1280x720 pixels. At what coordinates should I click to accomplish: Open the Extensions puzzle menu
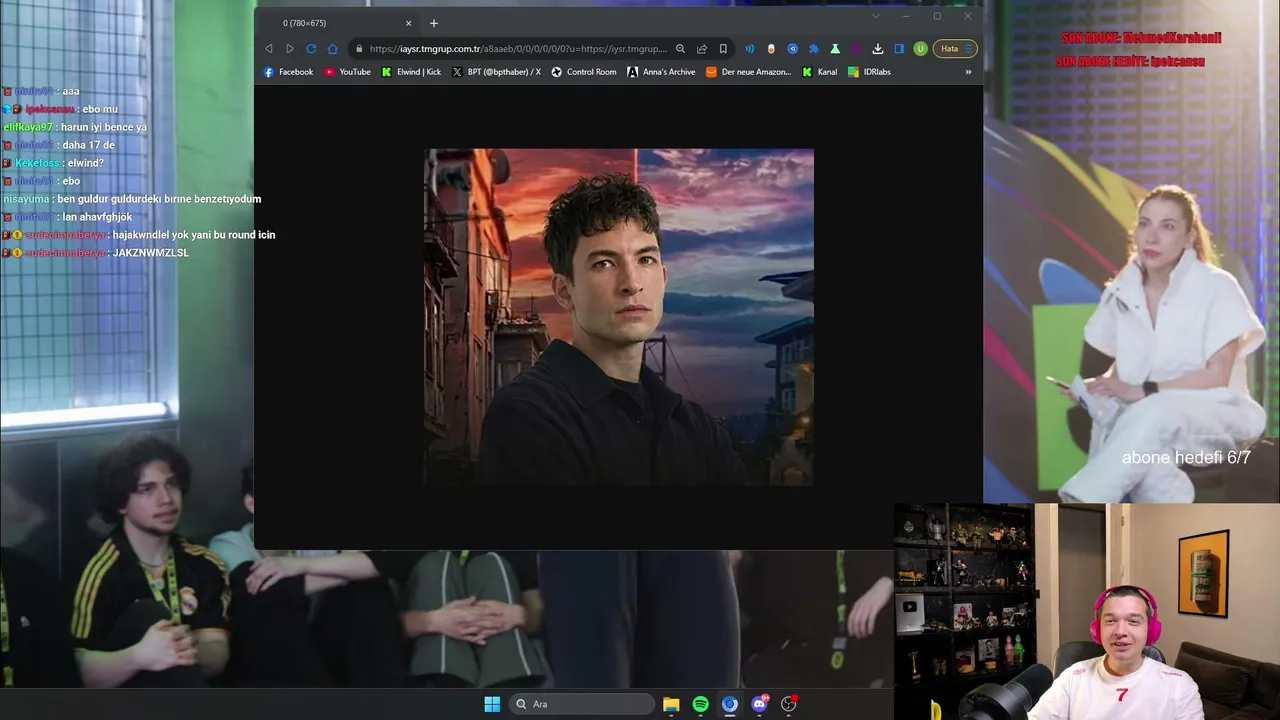pos(814,49)
